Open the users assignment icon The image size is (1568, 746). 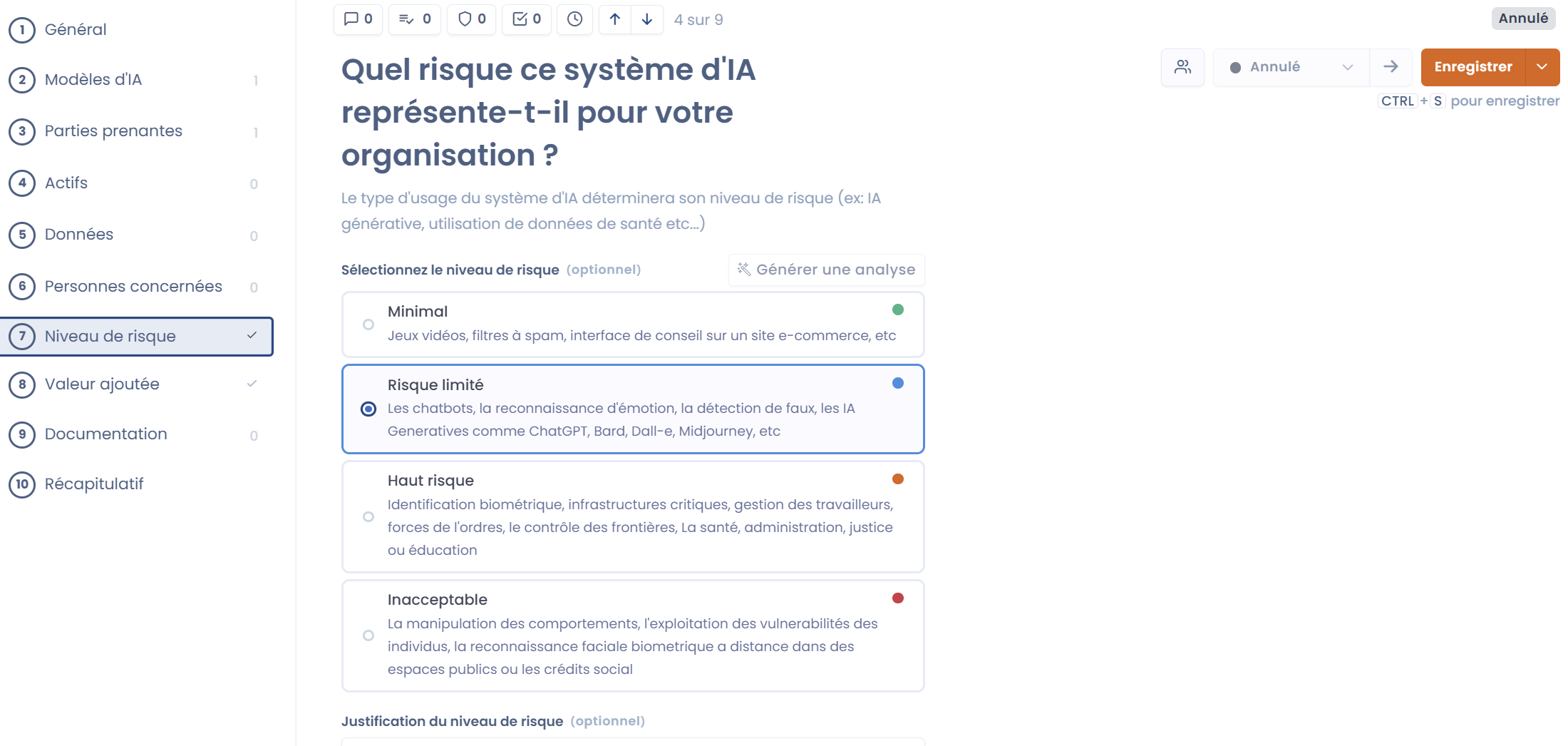coord(1182,67)
